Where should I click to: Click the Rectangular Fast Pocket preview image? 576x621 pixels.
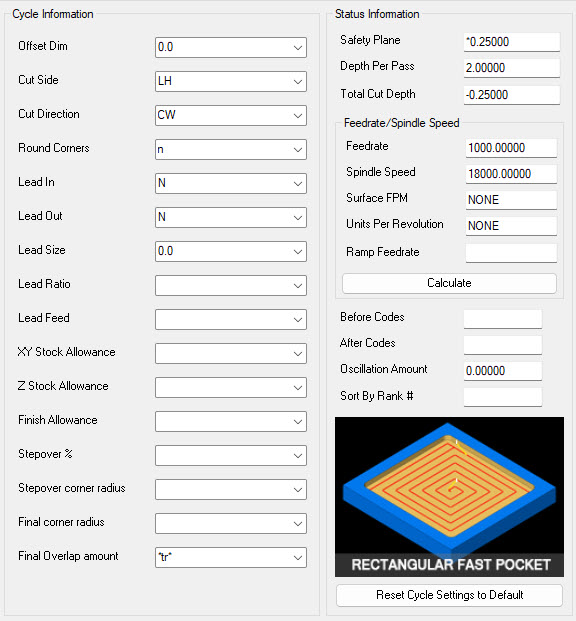tap(449, 497)
